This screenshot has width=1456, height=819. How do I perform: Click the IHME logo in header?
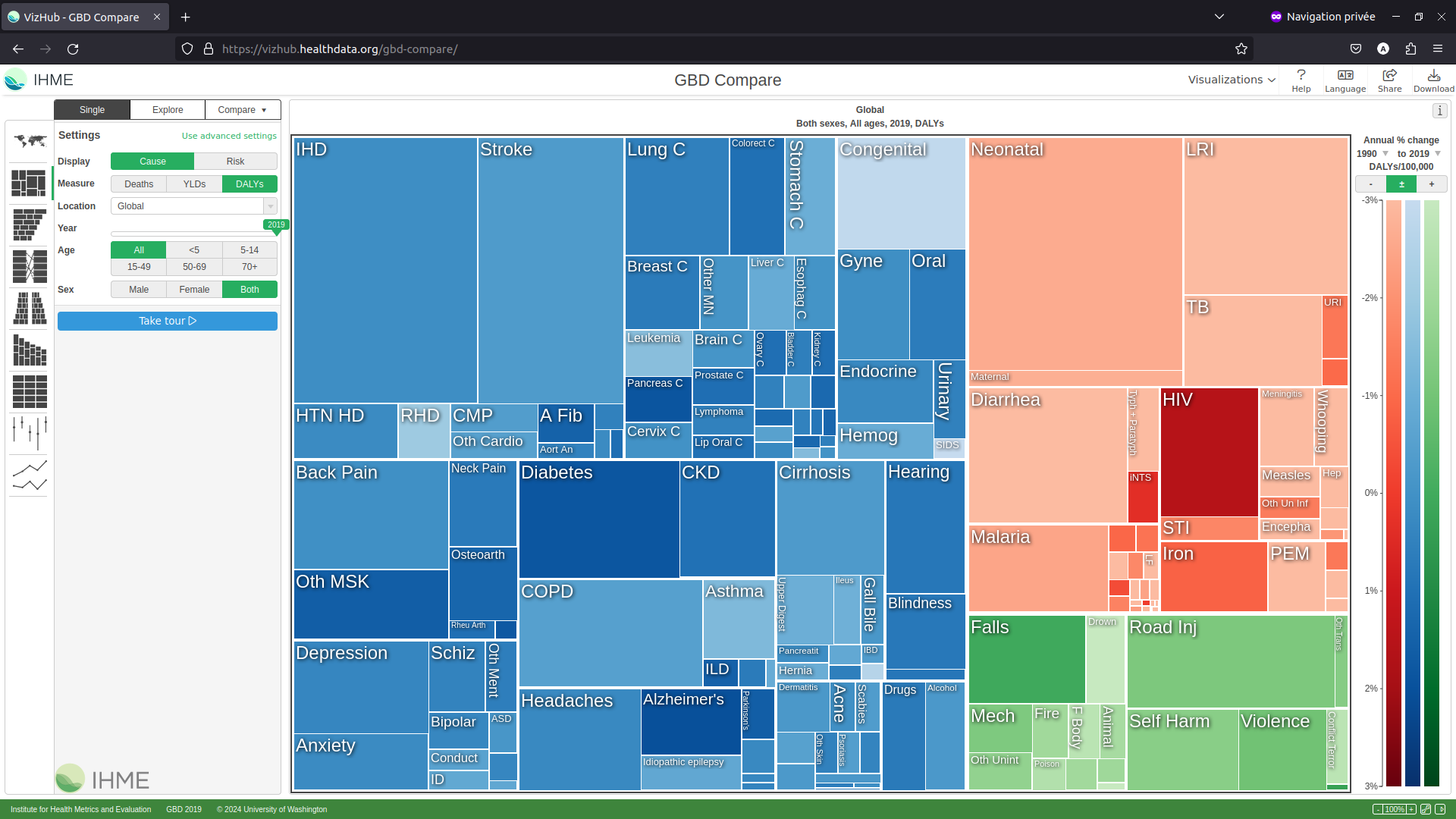click(x=39, y=80)
